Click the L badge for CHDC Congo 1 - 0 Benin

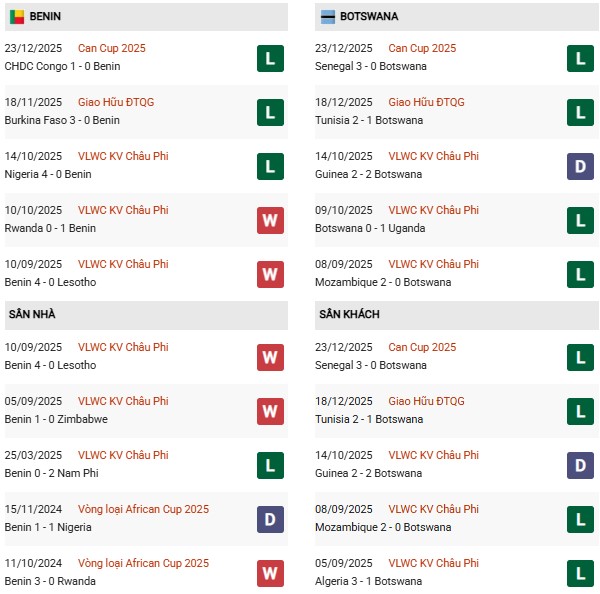click(x=269, y=58)
